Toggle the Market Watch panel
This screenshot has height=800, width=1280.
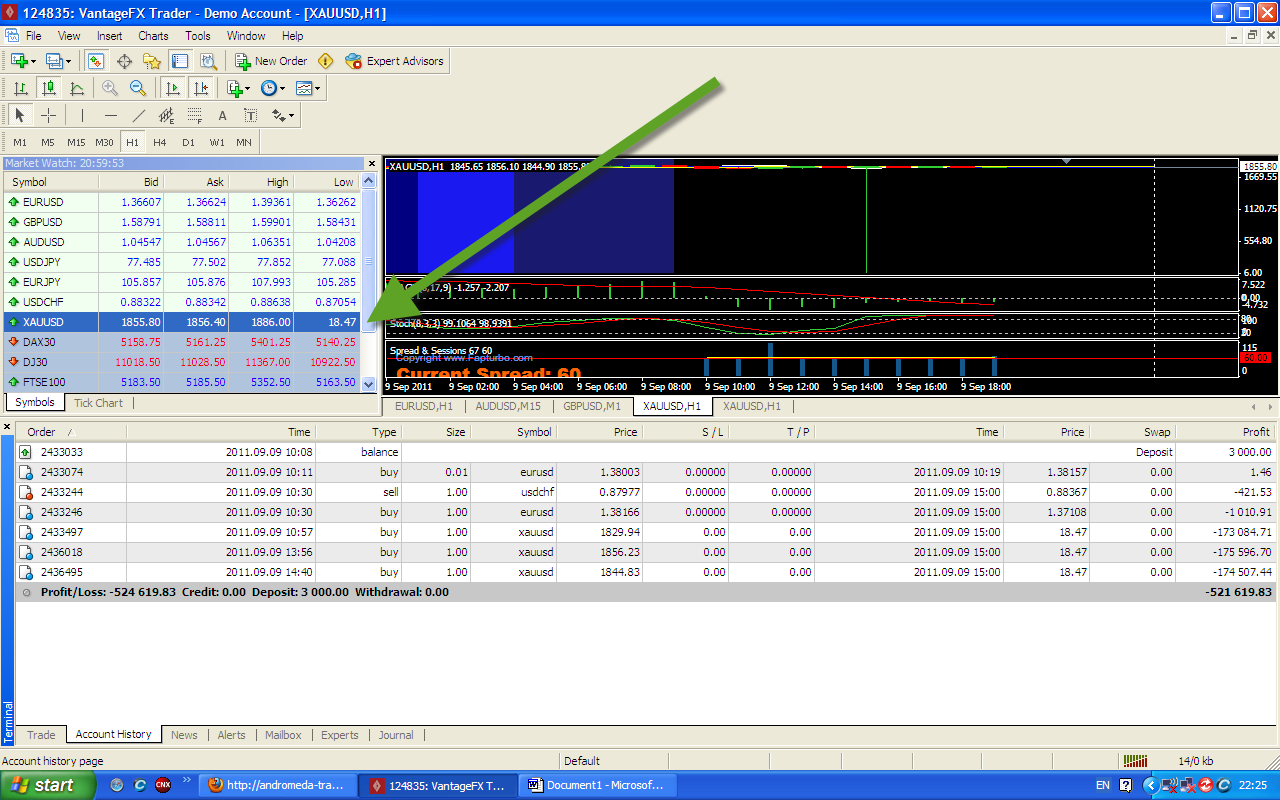97,61
